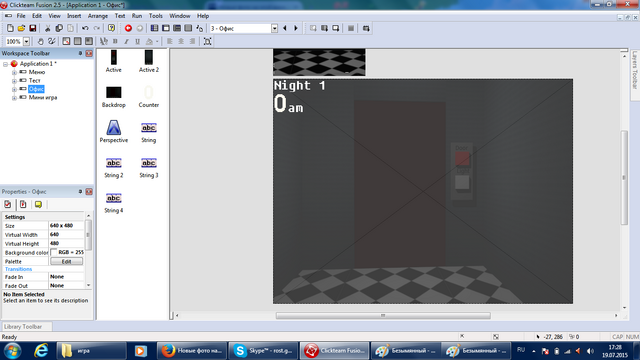Viewport: 640px width, 360px height.
Task: Open the Data Elements icon
Action: pyautogui.click(x=200, y=28)
